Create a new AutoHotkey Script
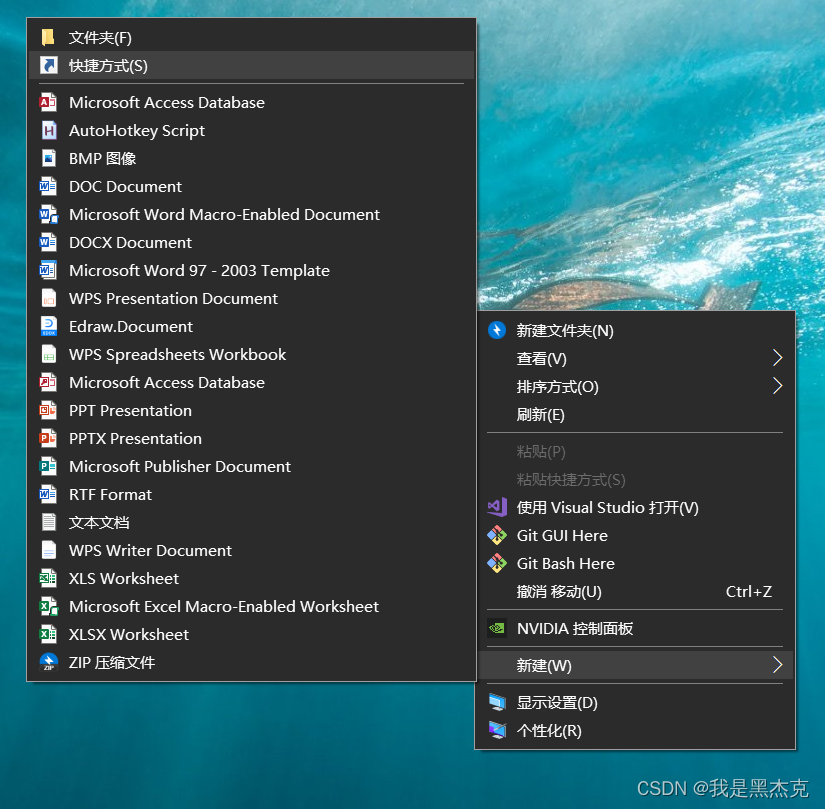This screenshot has height=809, width=825. [x=251, y=130]
